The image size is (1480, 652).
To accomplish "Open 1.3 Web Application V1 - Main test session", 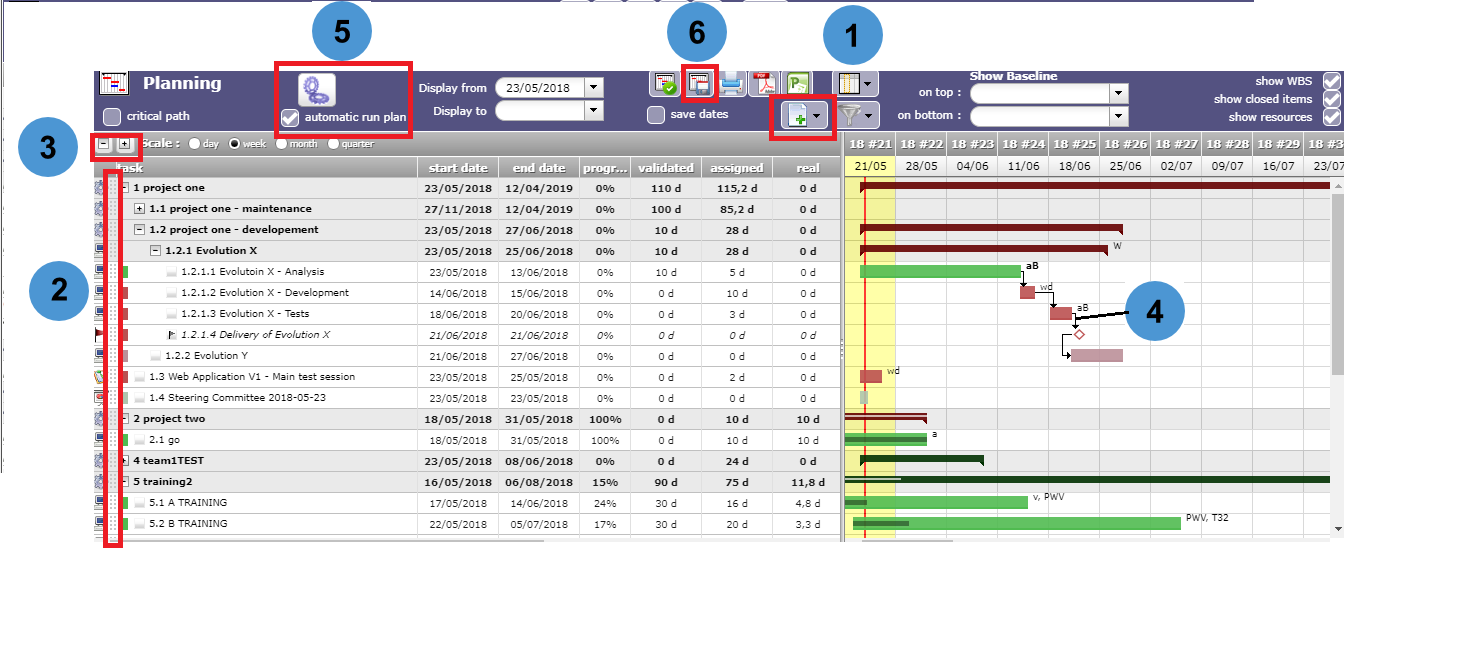I will (252, 377).
